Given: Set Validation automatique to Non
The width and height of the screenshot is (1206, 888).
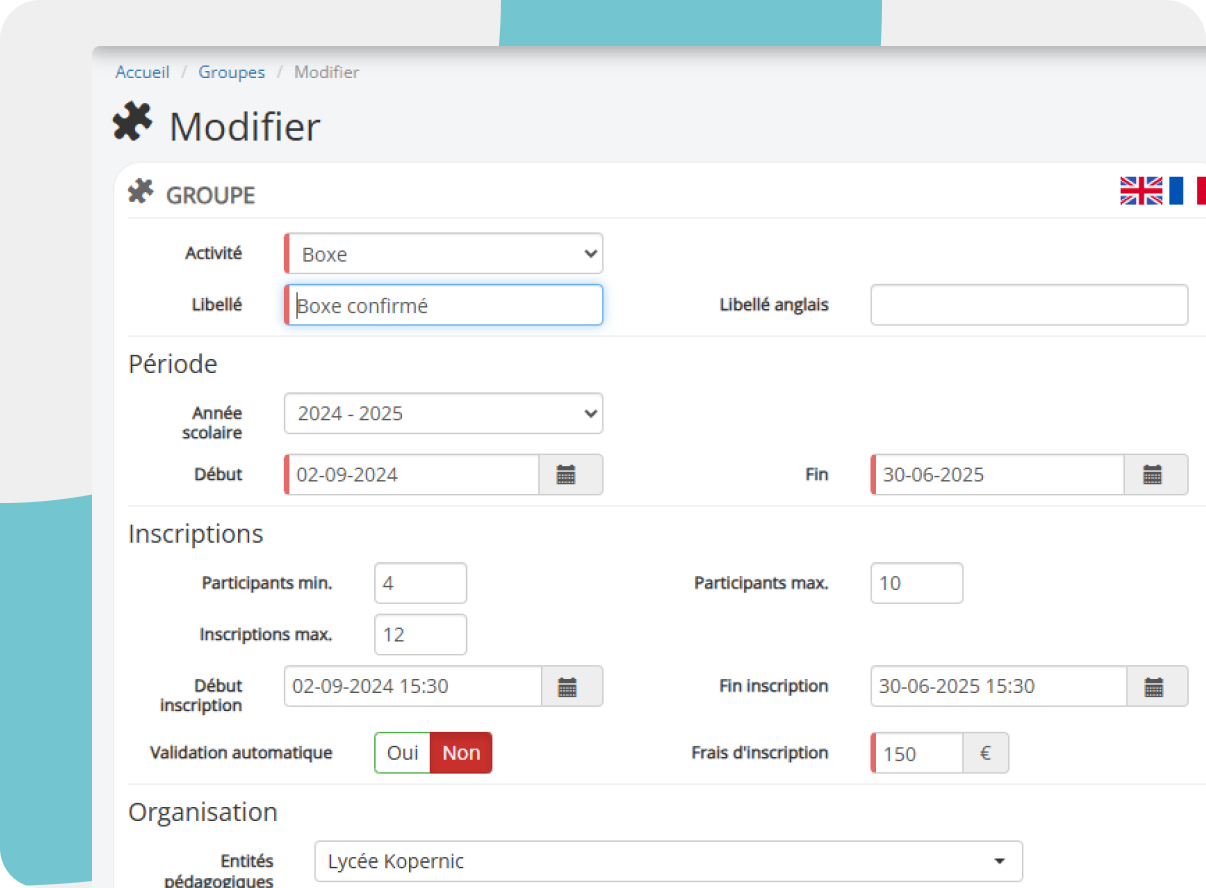Looking at the screenshot, I should [x=461, y=753].
